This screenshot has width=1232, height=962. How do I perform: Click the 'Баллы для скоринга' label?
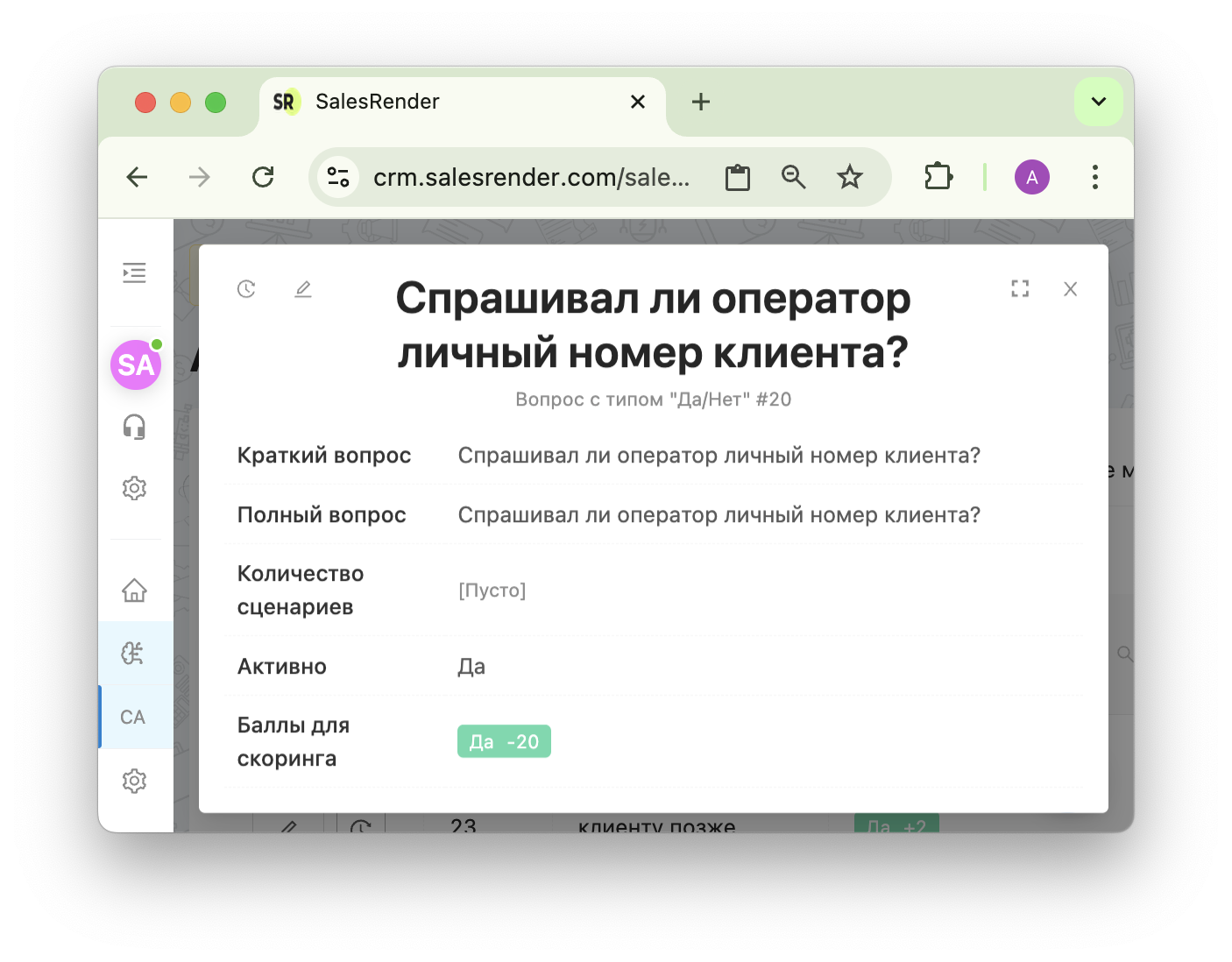[294, 742]
